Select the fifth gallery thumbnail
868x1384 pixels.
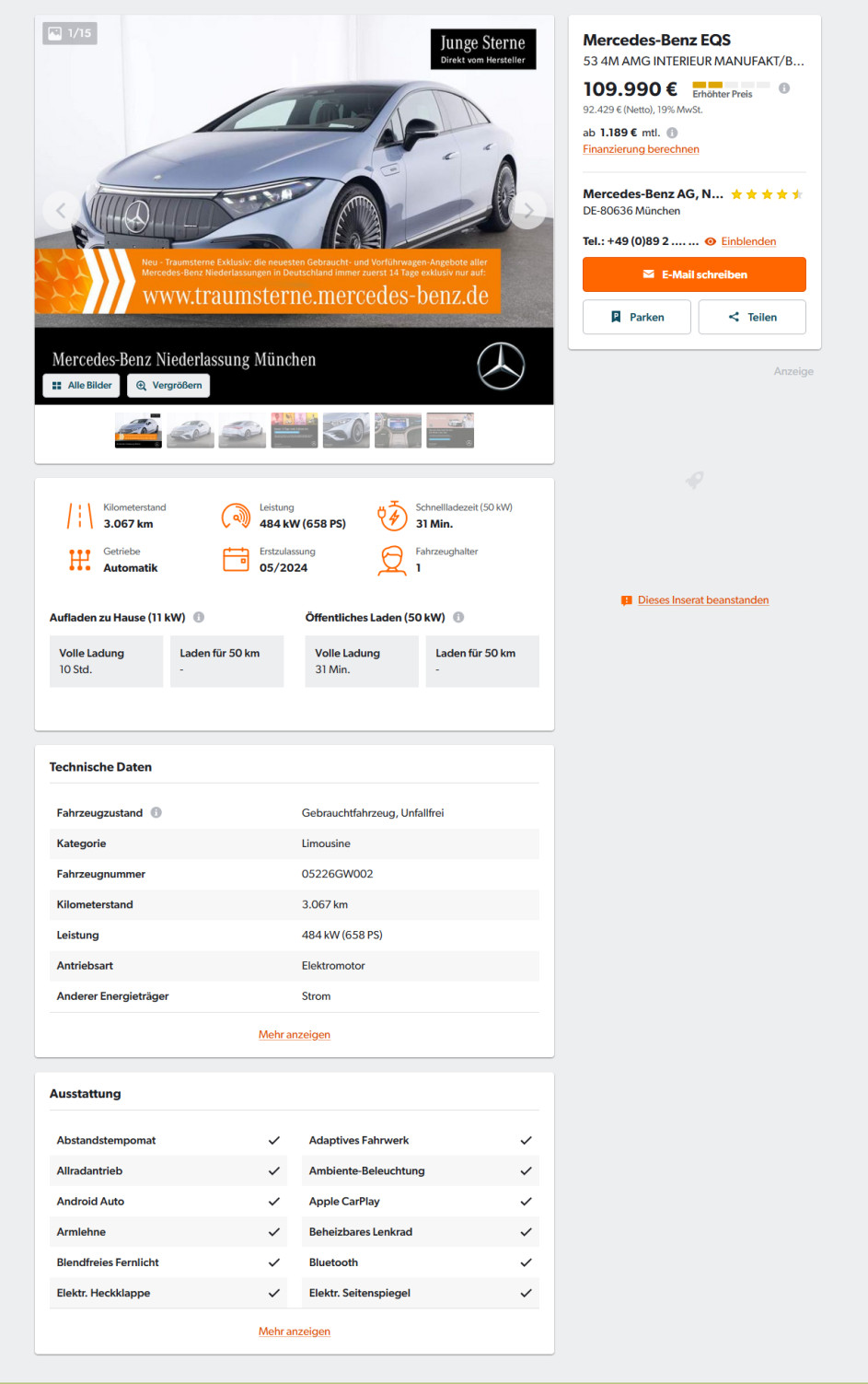click(x=346, y=430)
